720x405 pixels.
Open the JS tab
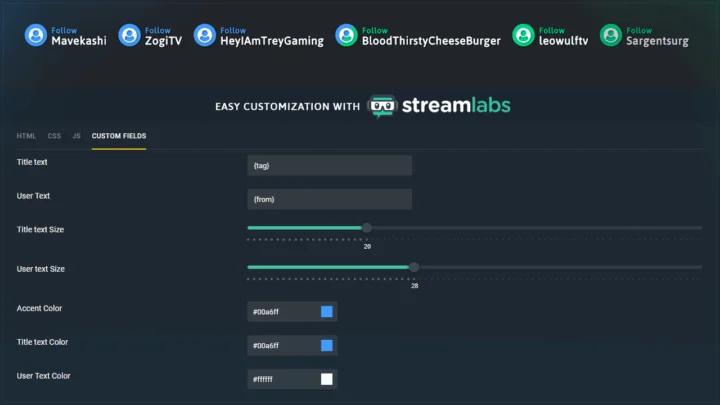tap(76, 135)
